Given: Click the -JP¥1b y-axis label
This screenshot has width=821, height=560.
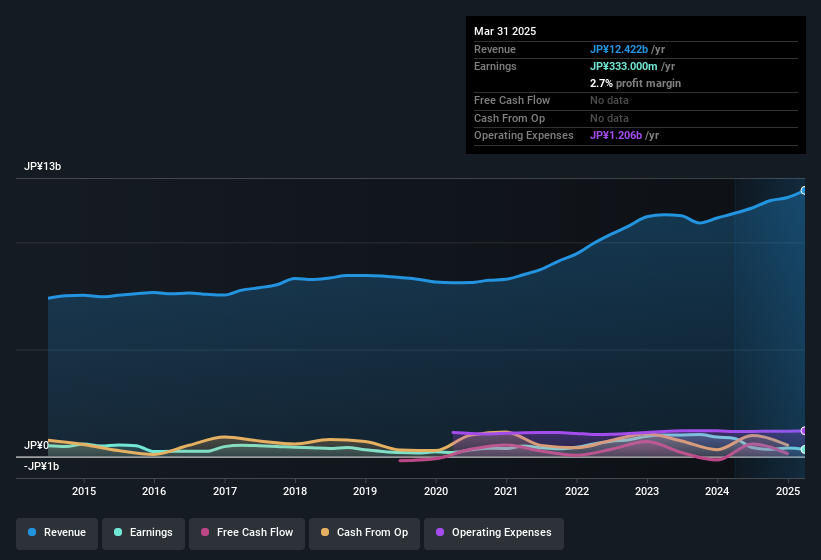Looking at the screenshot, I should tap(41, 466).
